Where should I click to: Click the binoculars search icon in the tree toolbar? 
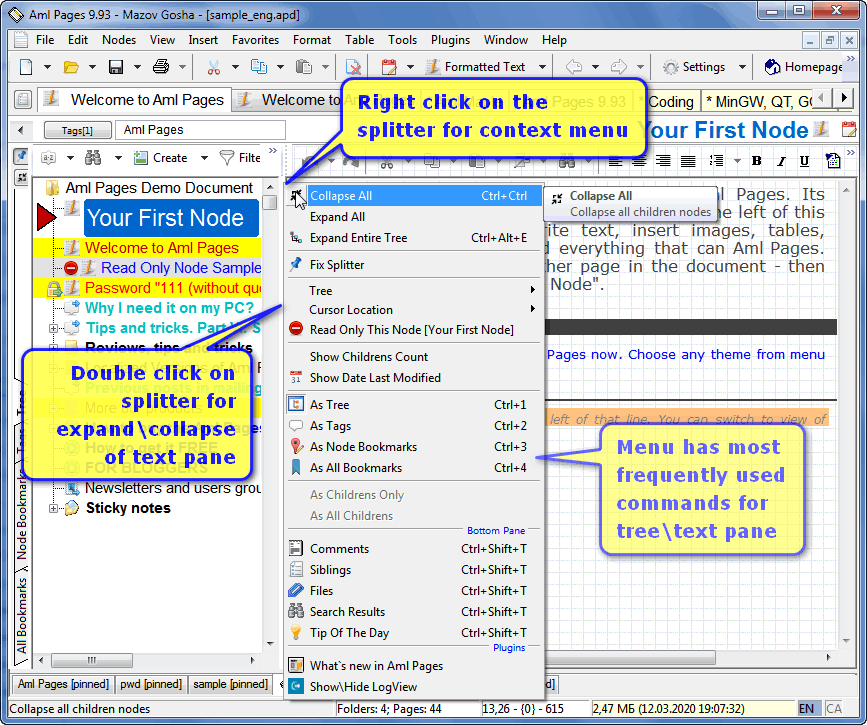(93, 158)
